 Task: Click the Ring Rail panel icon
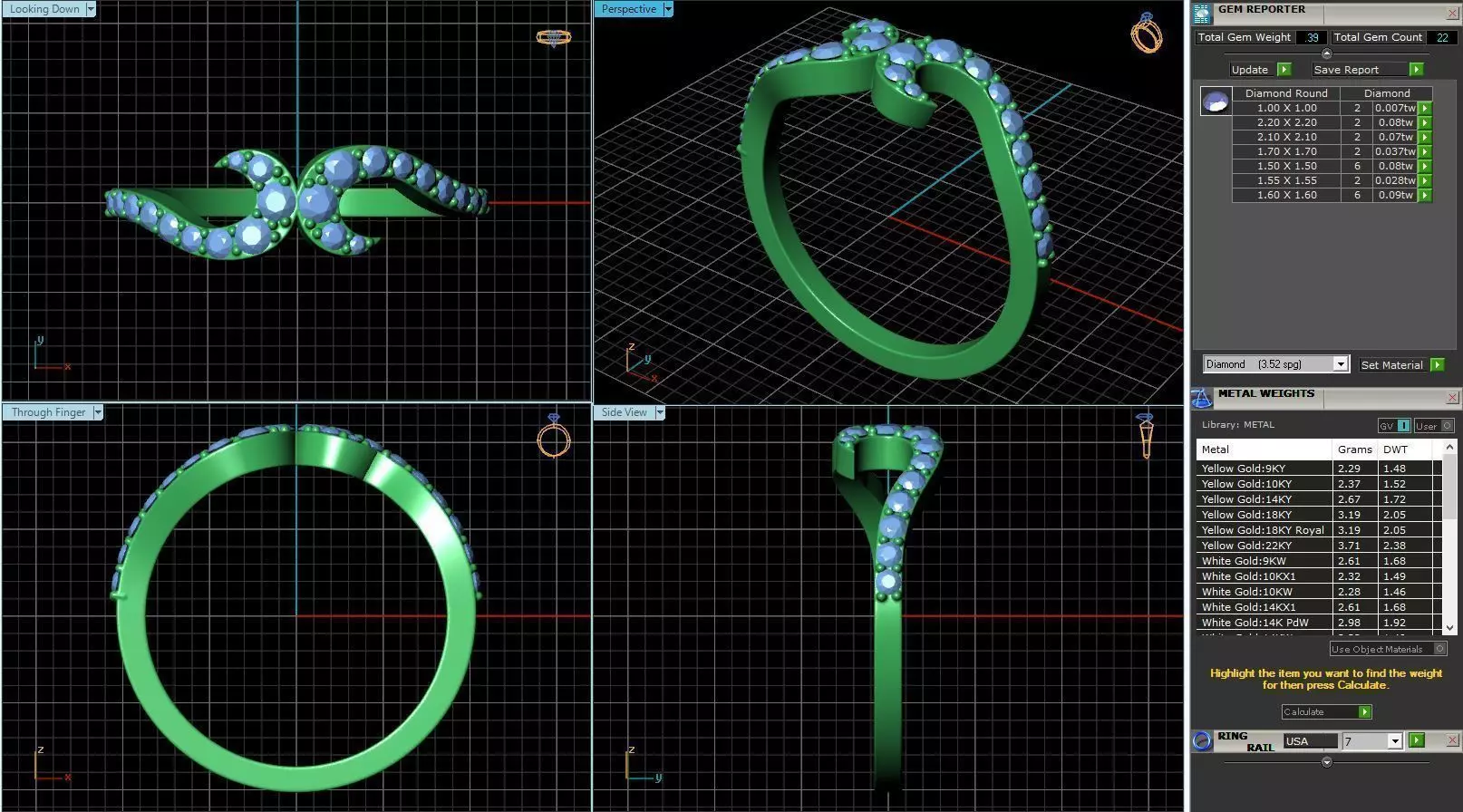(1202, 740)
